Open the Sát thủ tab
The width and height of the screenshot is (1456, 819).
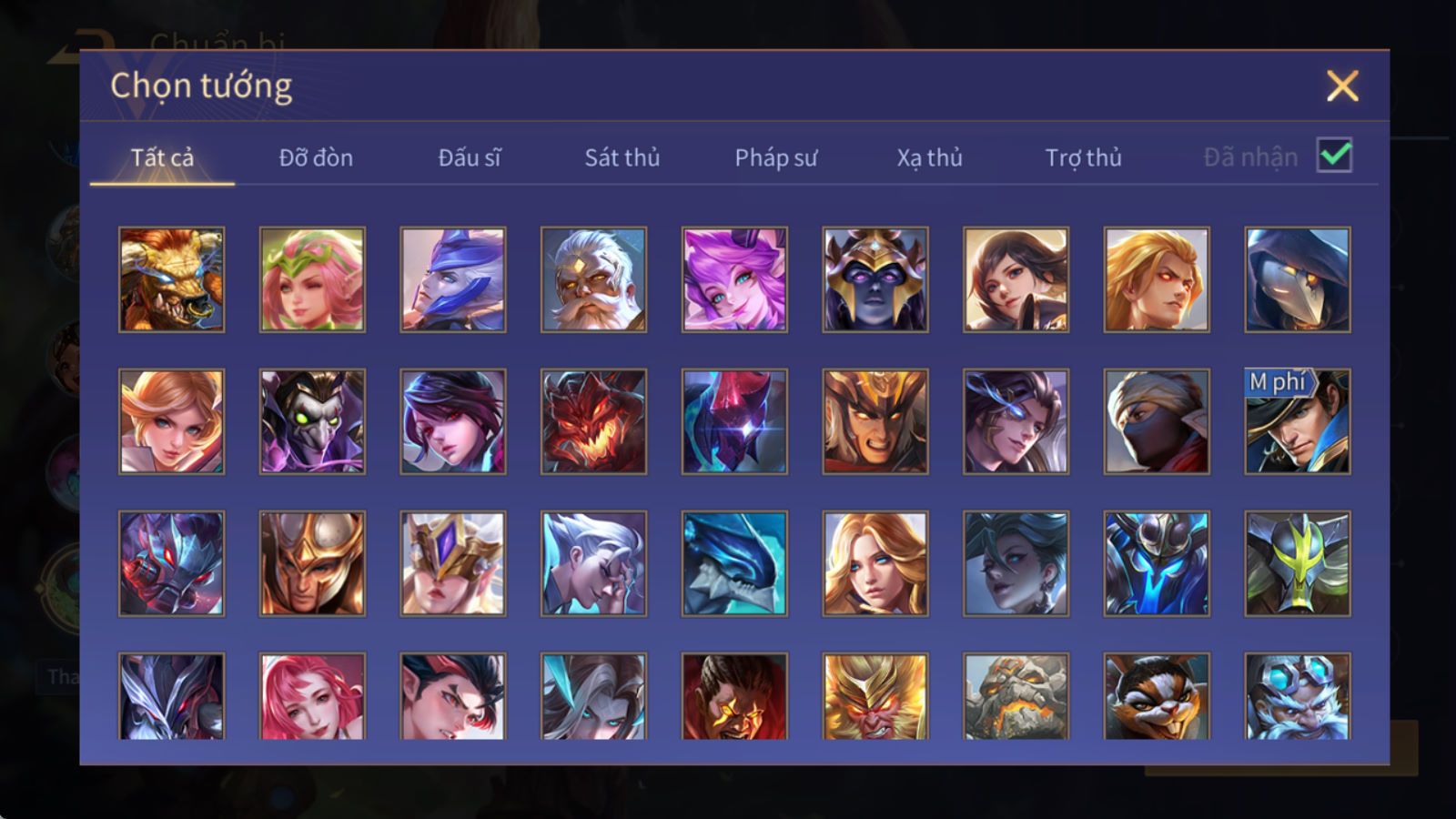(622, 157)
